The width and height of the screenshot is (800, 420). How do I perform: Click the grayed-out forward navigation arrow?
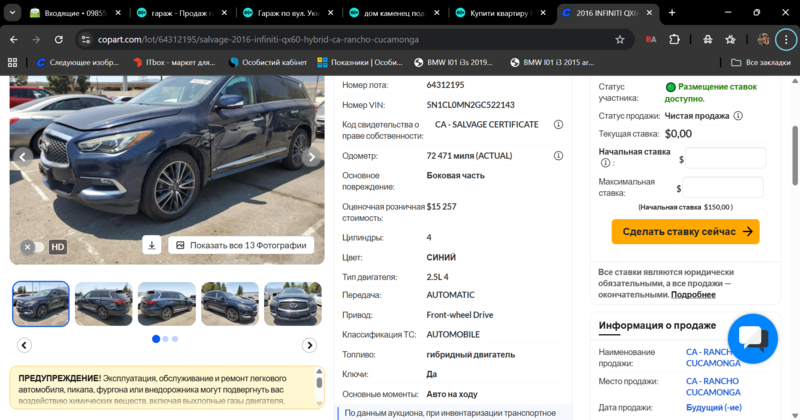(x=36, y=39)
